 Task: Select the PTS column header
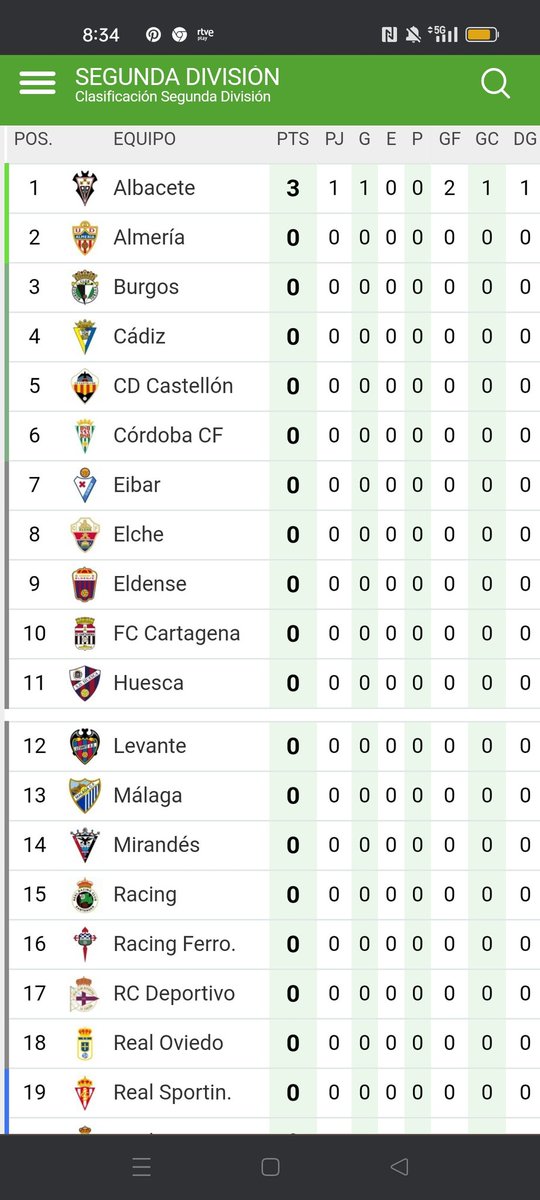293,139
